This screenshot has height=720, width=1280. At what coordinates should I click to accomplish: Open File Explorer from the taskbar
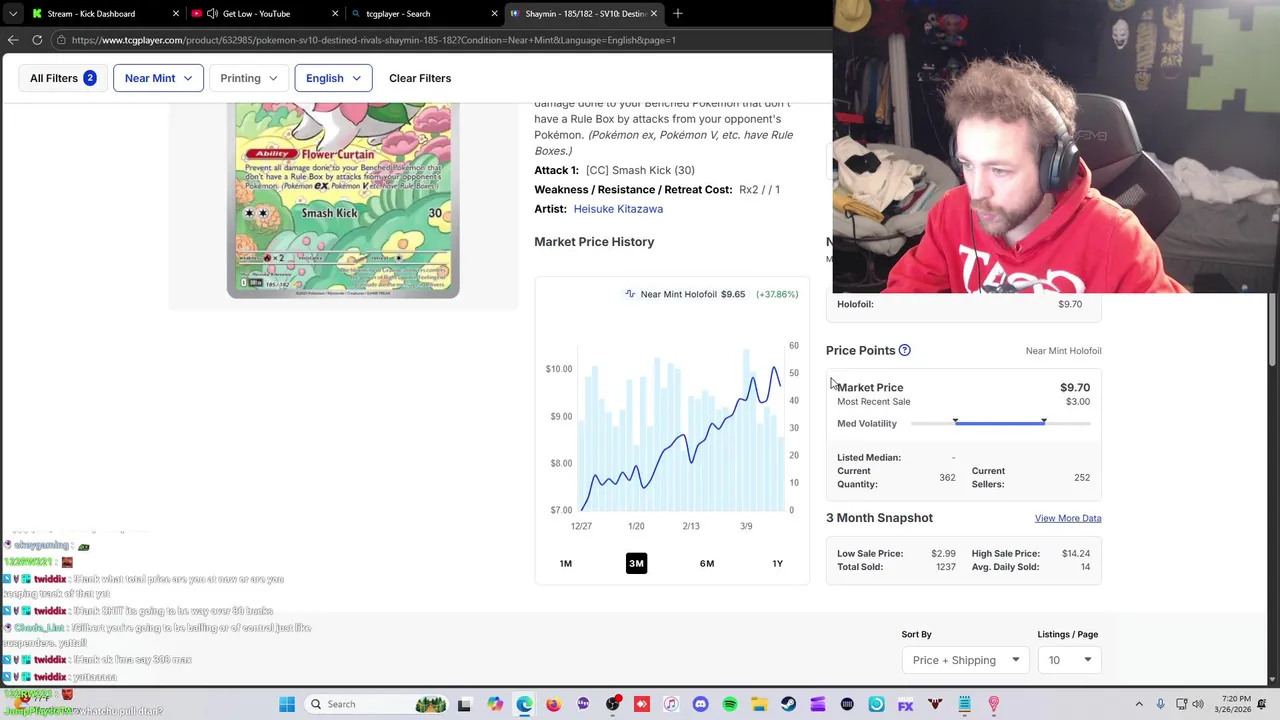(x=759, y=704)
